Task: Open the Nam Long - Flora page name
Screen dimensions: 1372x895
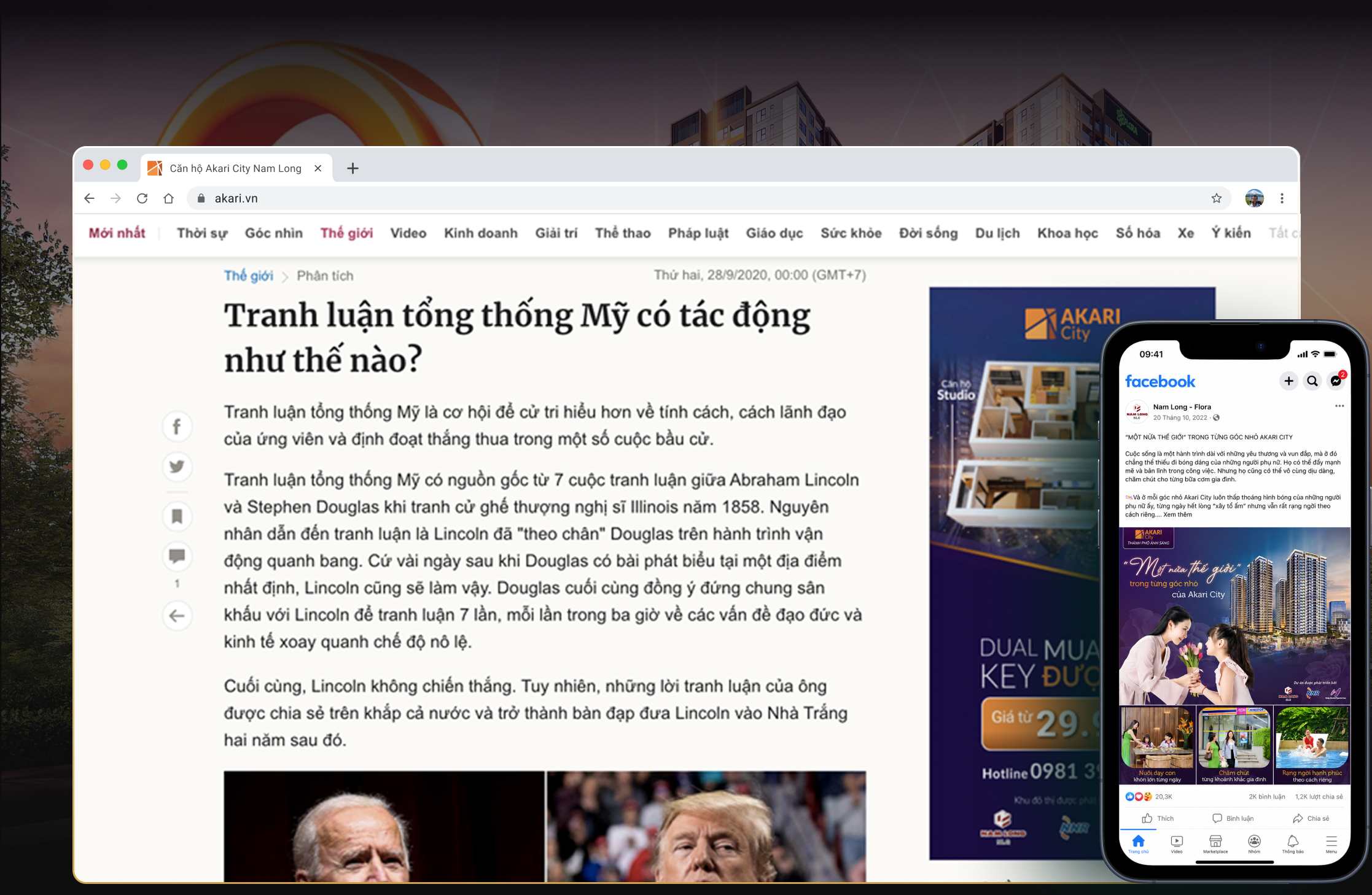Action: click(1182, 407)
